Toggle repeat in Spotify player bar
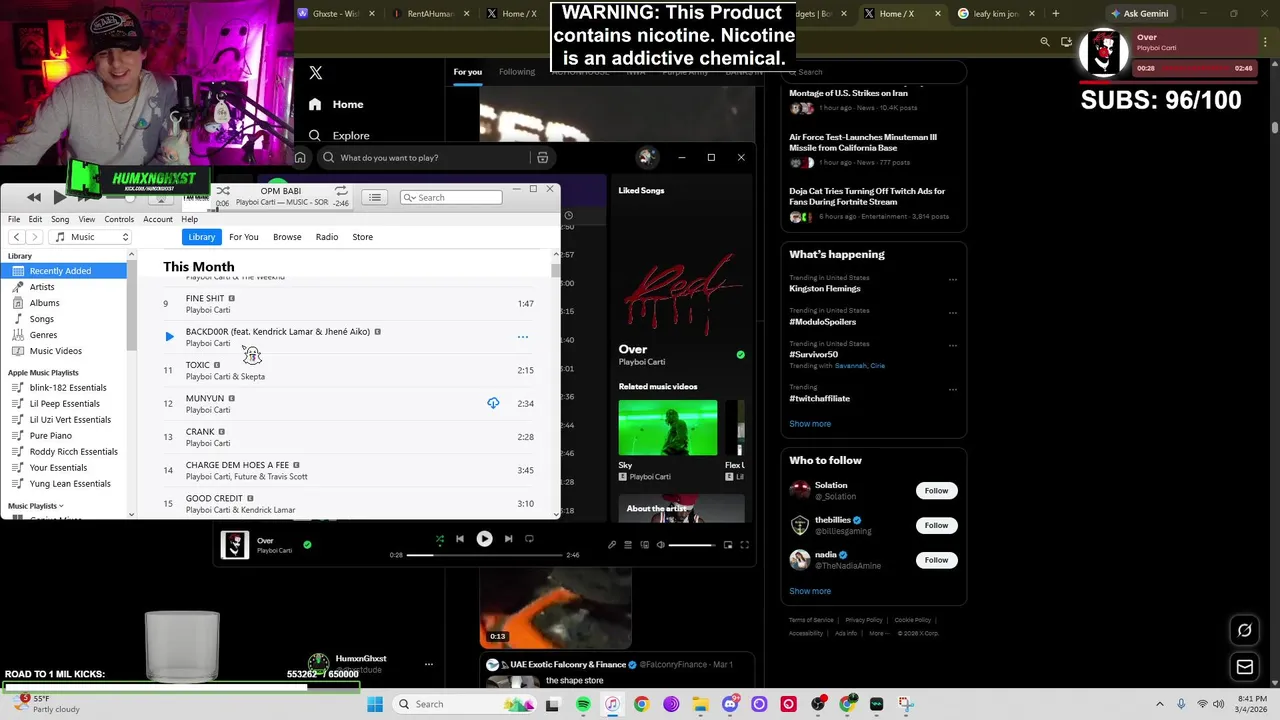The height and width of the screenshot is (720, 1280). coord(529,539)
